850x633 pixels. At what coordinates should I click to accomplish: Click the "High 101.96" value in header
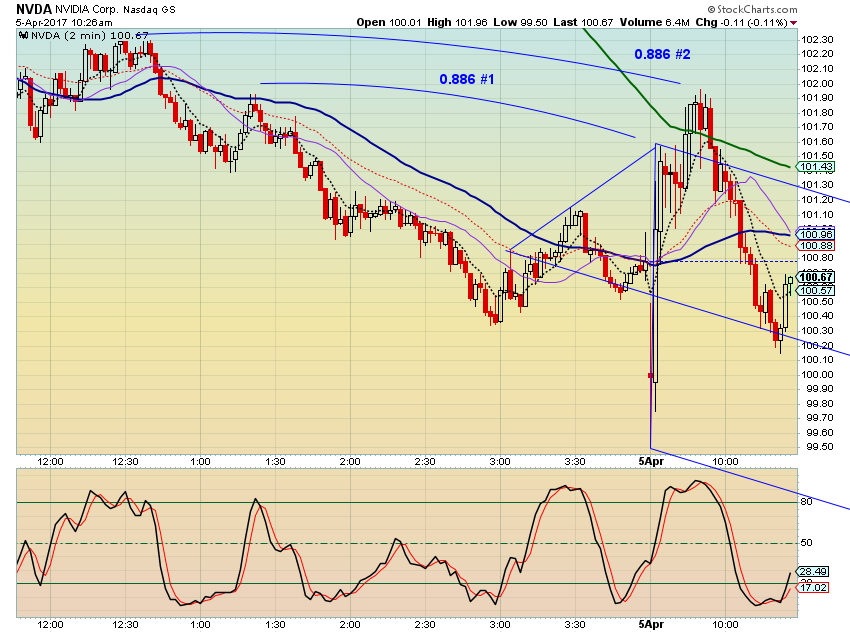457,22
